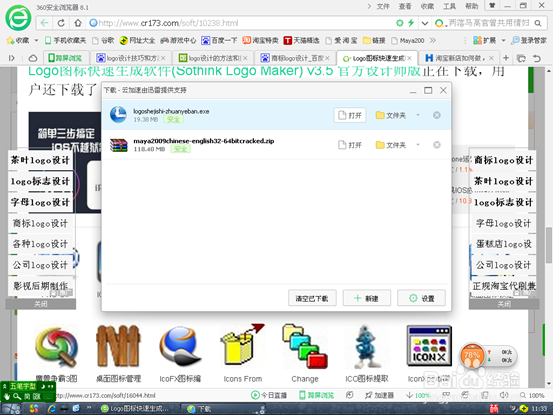553x417 pixels.
Task: Open maya2009chinese zip with 打开 button
Action: pyautogui.click(x=350, y=145)
